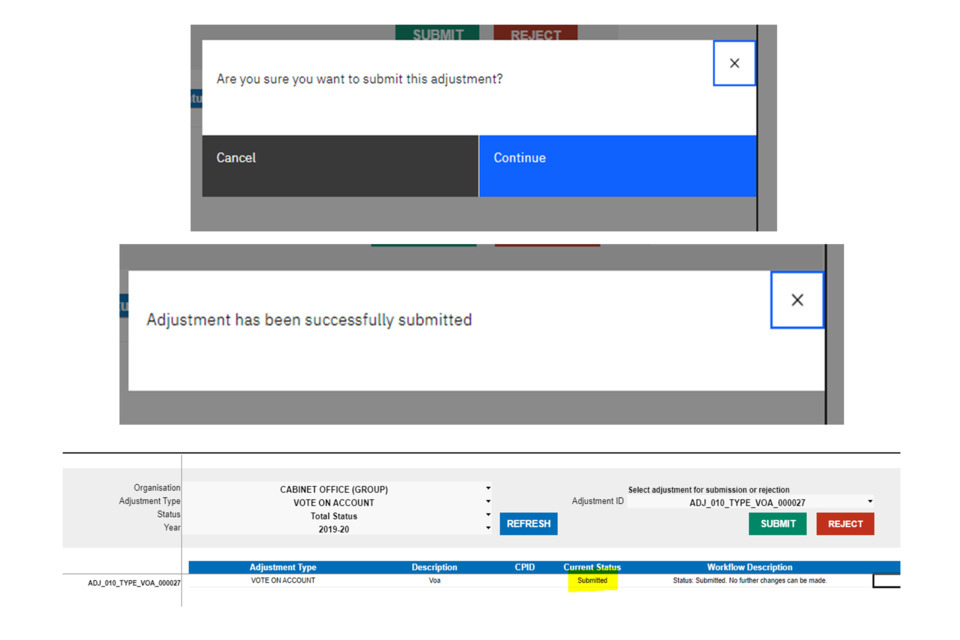Click the Adjustment Type column header
The image size is (960, 640).
282,567
